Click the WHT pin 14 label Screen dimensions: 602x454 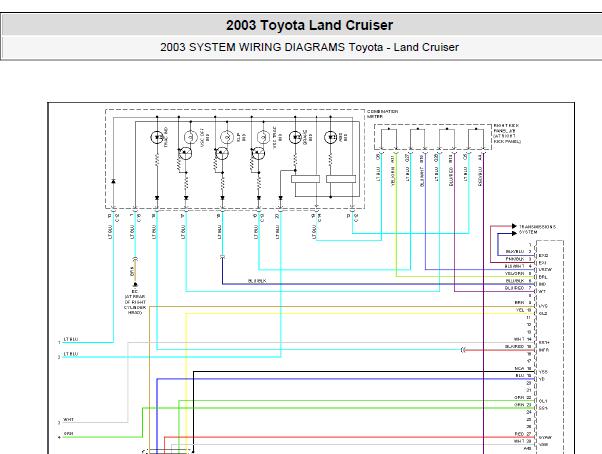519,339
